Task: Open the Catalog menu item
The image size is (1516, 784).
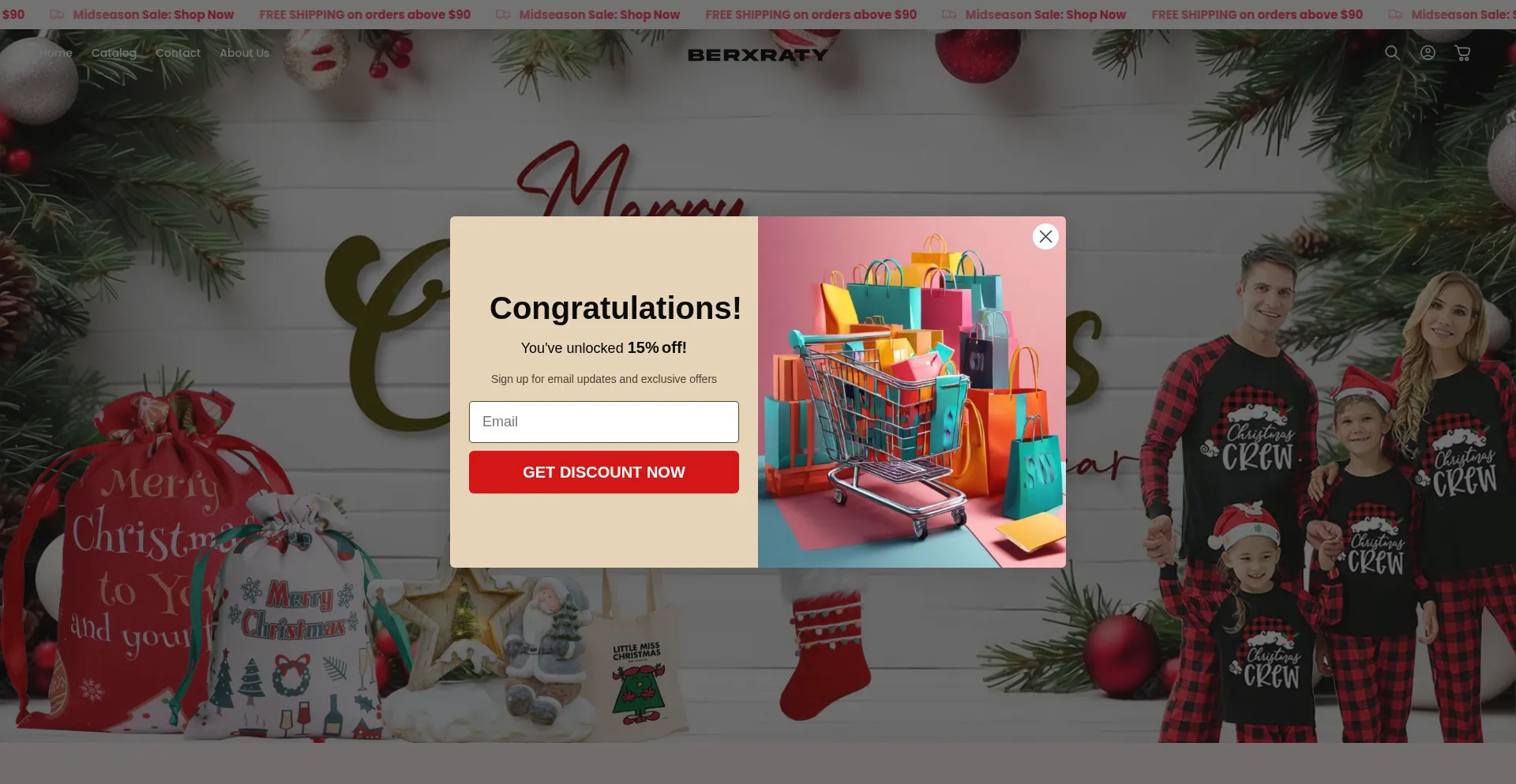Action: pyautogui.click(x=114, y=53)
